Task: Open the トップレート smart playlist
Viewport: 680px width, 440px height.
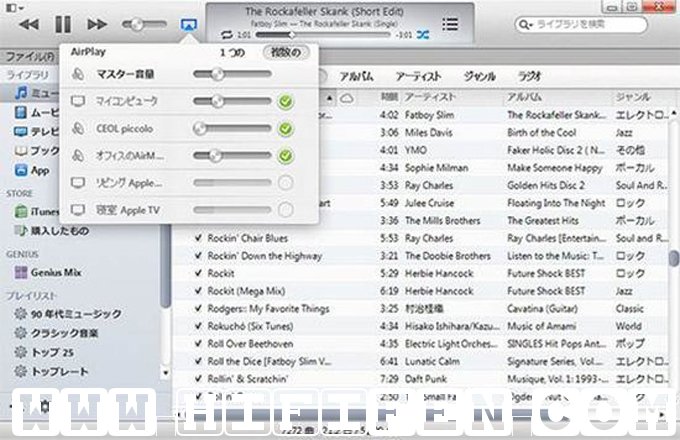Action: (51, 372)
